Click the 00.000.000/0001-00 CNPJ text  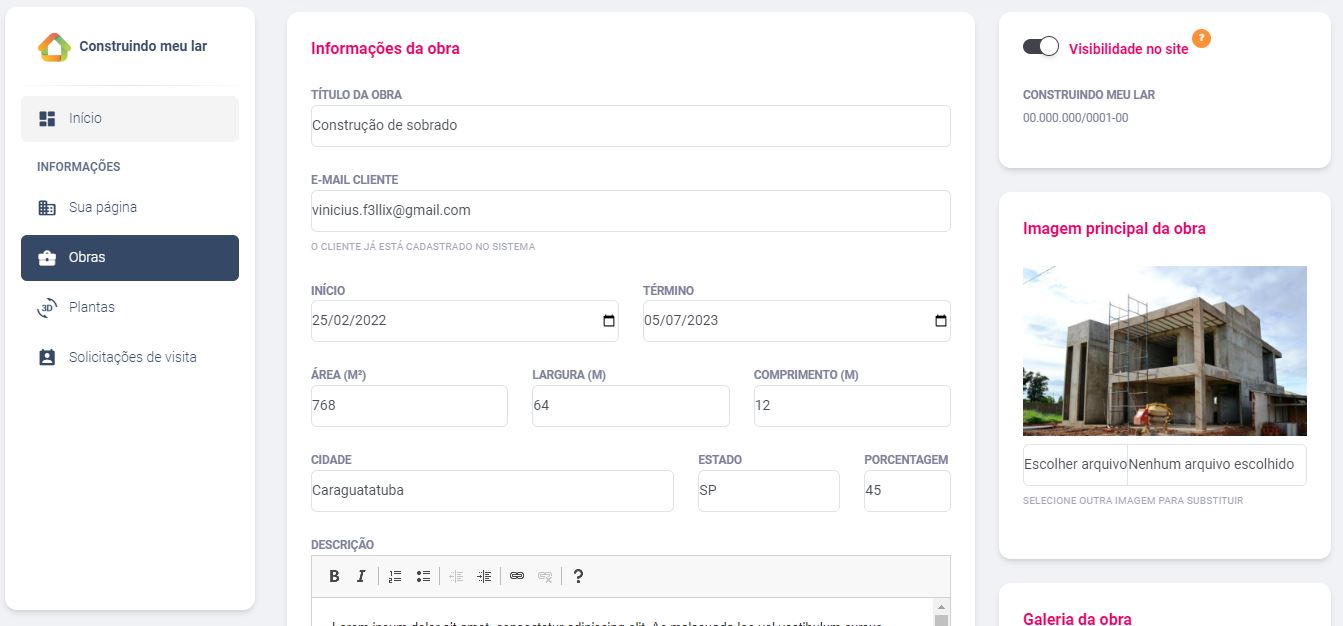1075,118
